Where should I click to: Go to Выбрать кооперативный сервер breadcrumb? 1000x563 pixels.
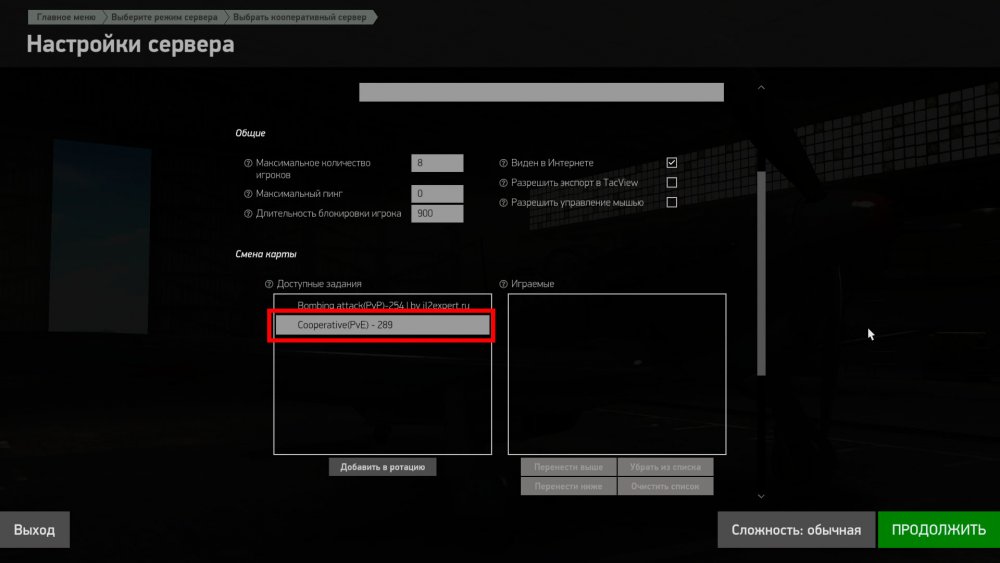pos(300,17)
